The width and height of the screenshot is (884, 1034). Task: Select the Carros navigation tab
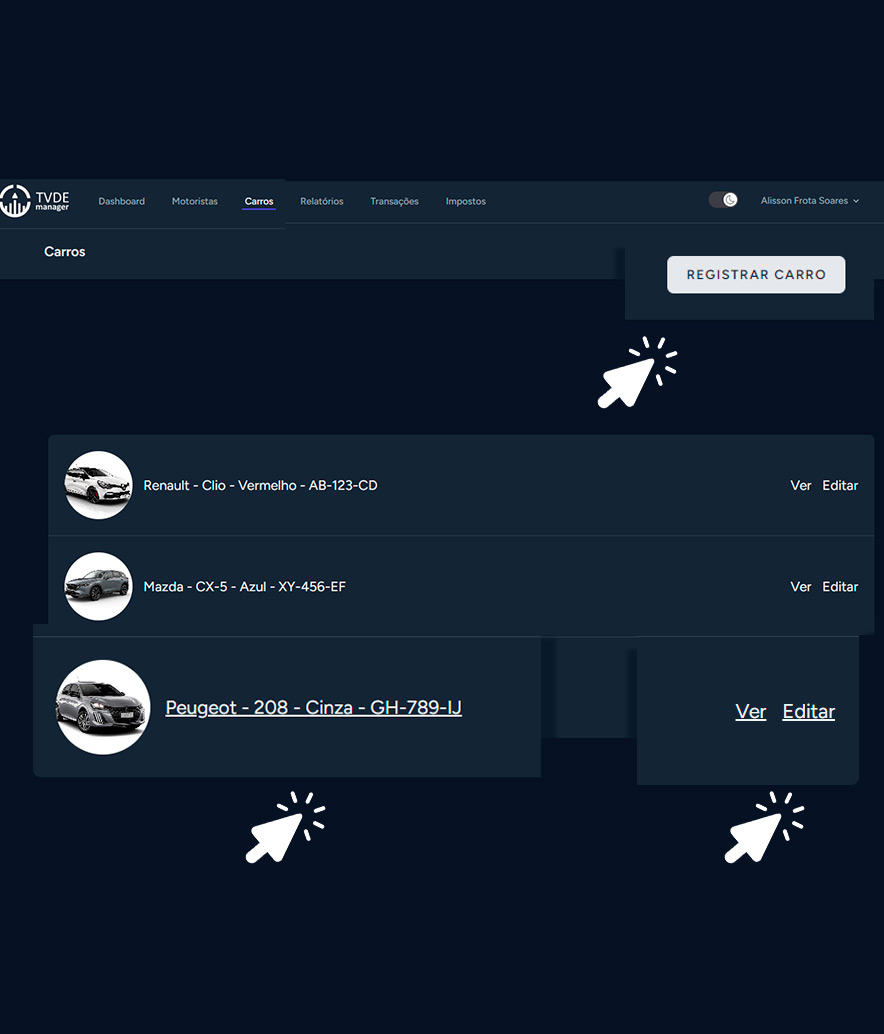259,201
